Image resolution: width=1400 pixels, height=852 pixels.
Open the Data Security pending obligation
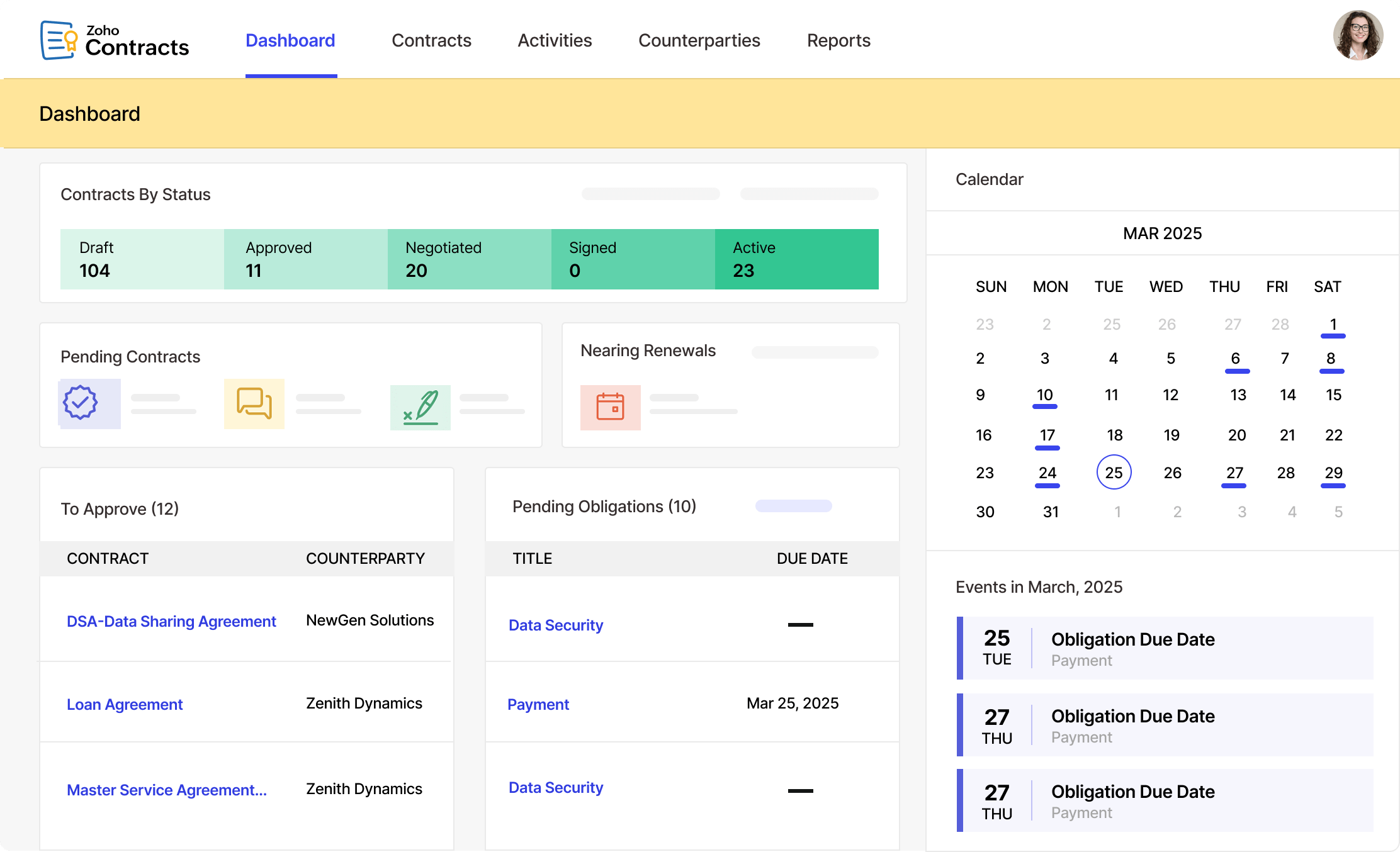pos(555,625)
